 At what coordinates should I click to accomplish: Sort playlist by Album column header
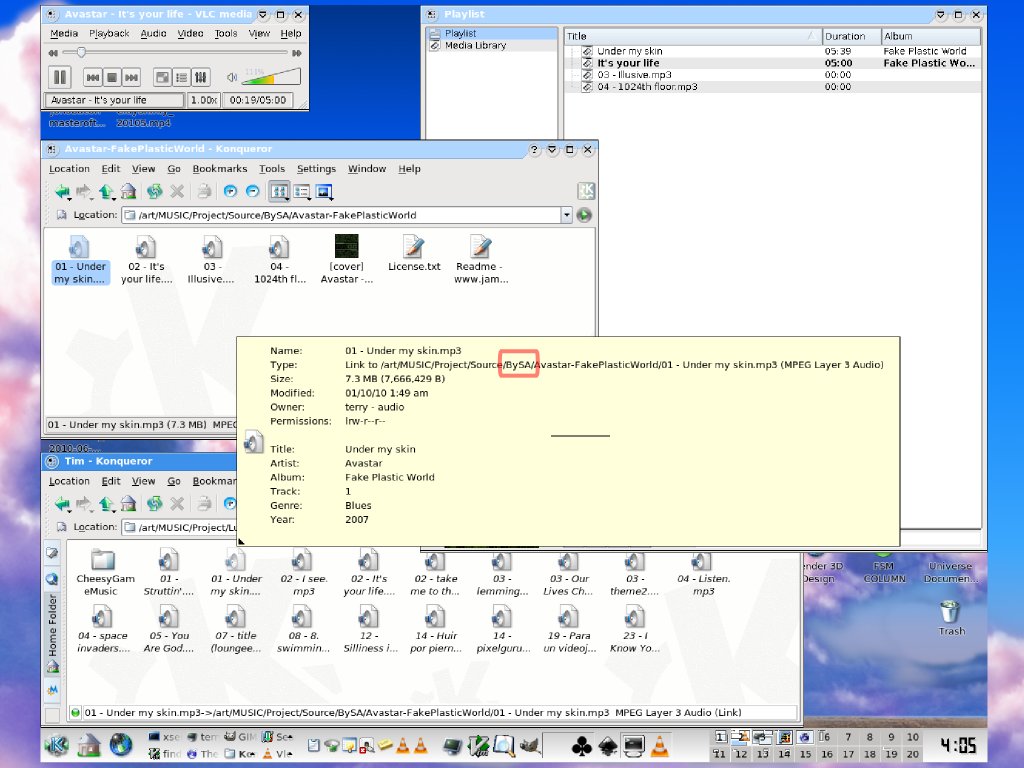[931, 37]
